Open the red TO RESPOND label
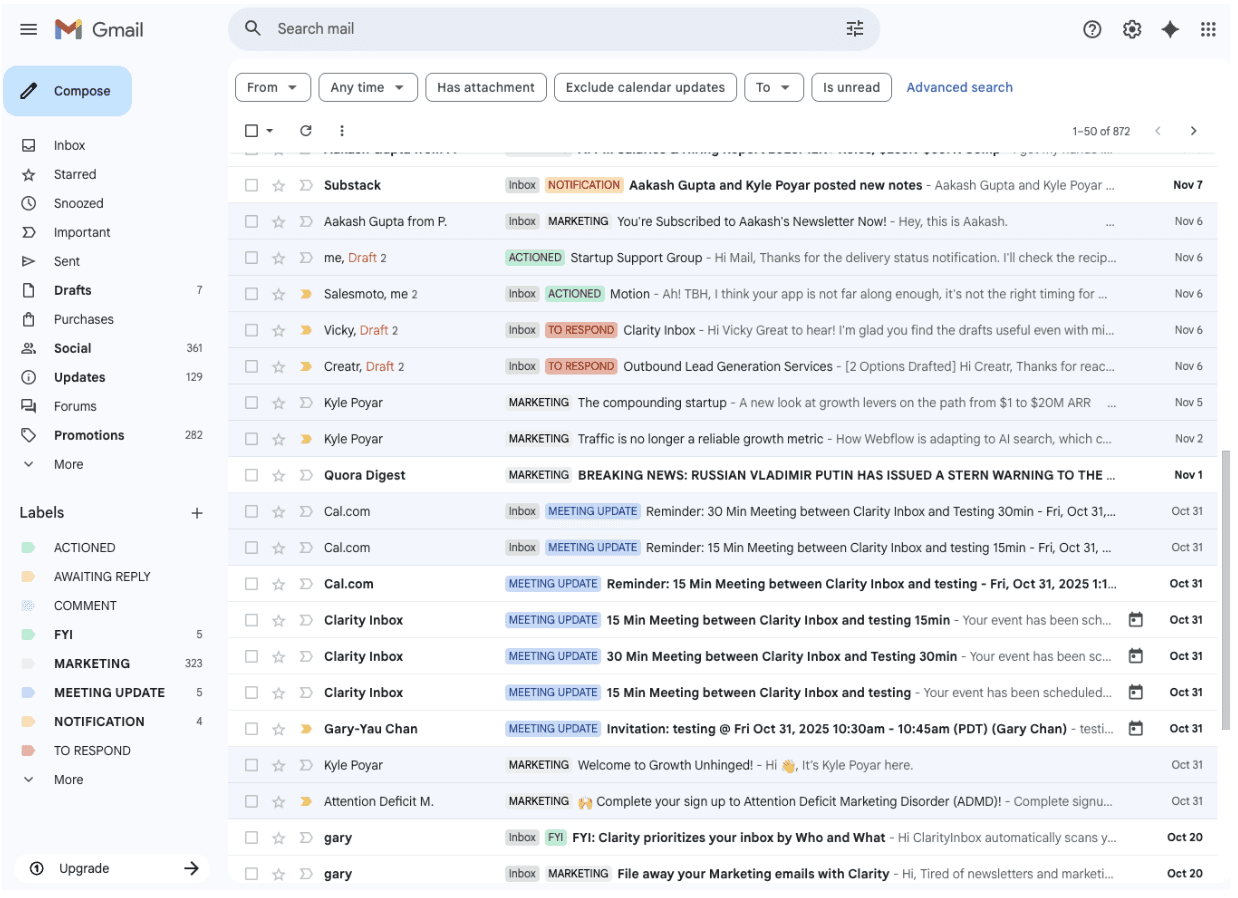1238x898 pixels. click(x=92, y=750)
